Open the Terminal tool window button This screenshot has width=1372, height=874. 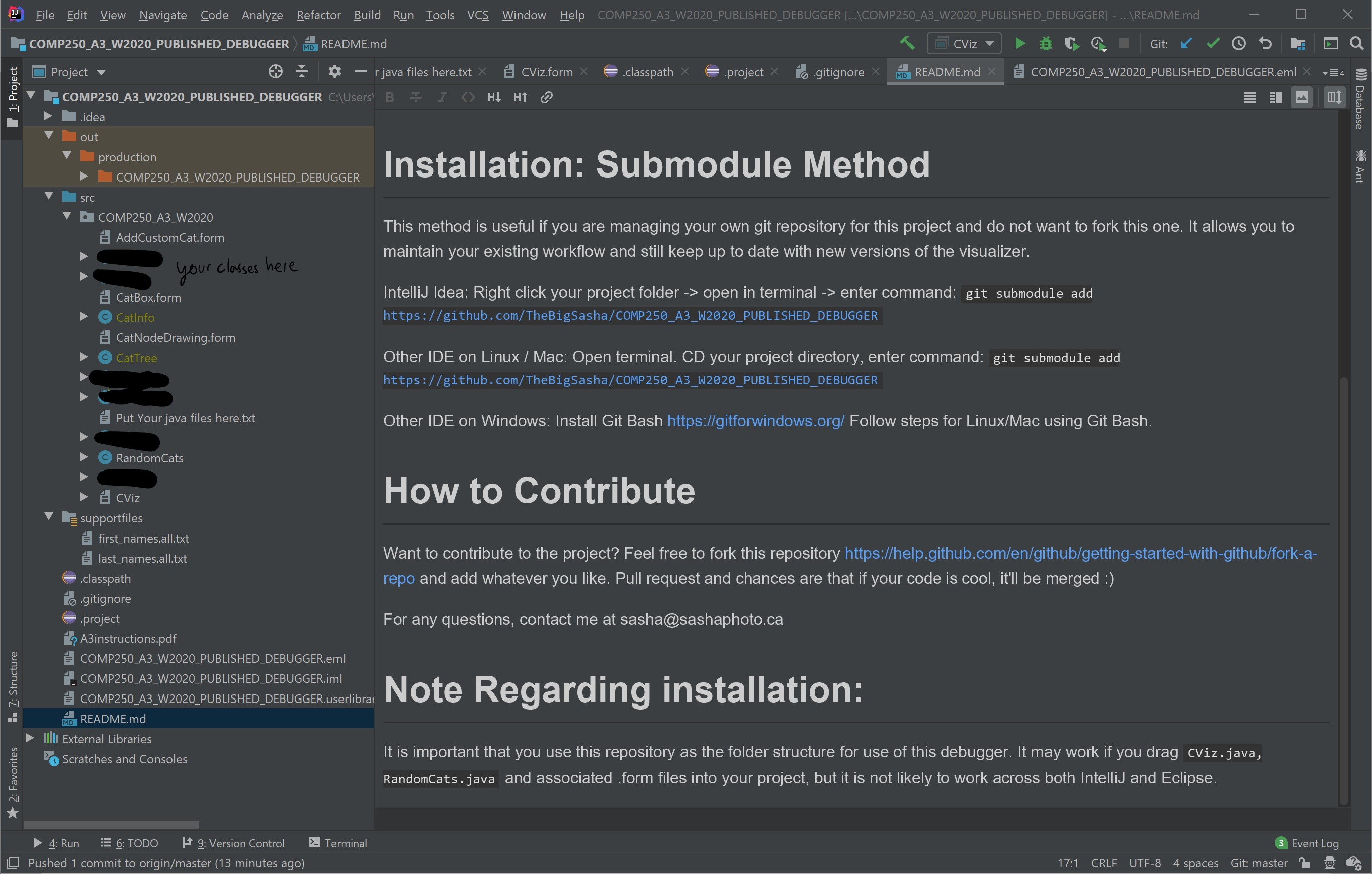click(338, 843)
